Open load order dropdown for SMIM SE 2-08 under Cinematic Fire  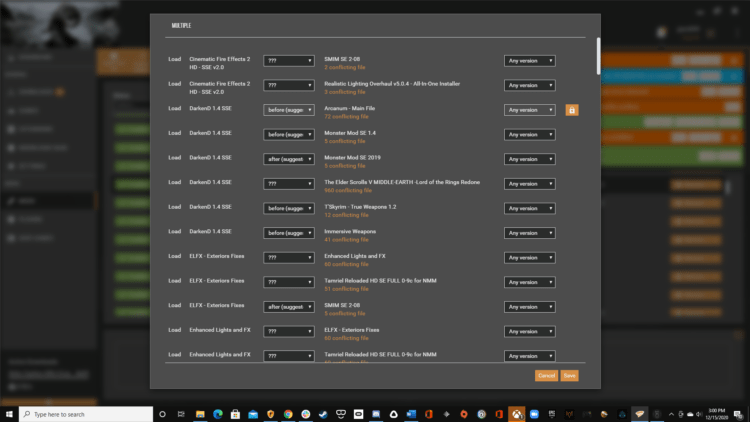pyautogui.click(x=288, y=61)
